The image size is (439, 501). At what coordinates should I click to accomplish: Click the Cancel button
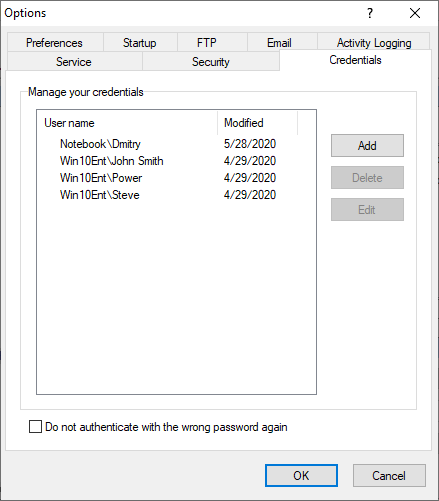[389, 475]
